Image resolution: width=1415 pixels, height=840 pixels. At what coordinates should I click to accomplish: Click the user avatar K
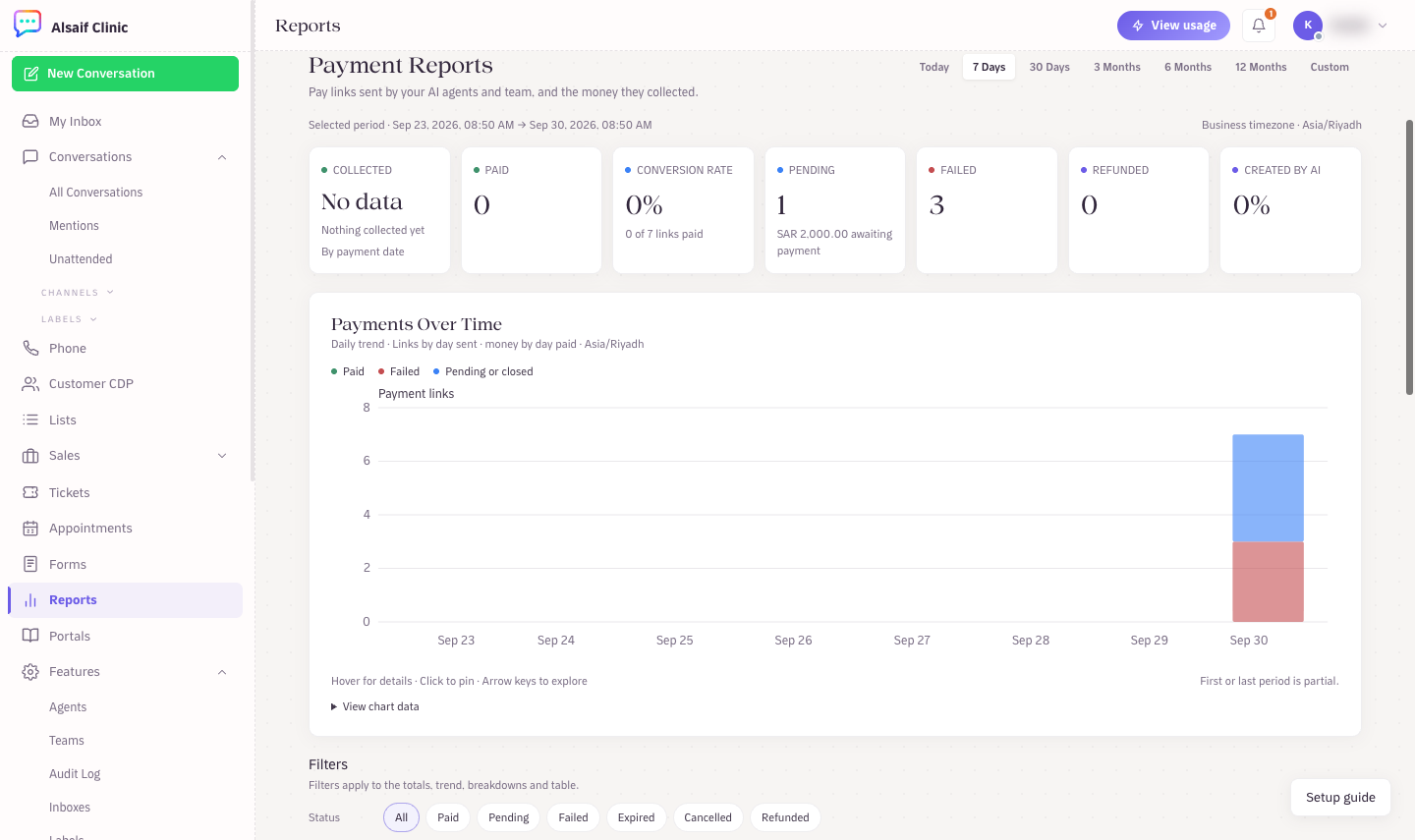click(x=1308, y=26)
